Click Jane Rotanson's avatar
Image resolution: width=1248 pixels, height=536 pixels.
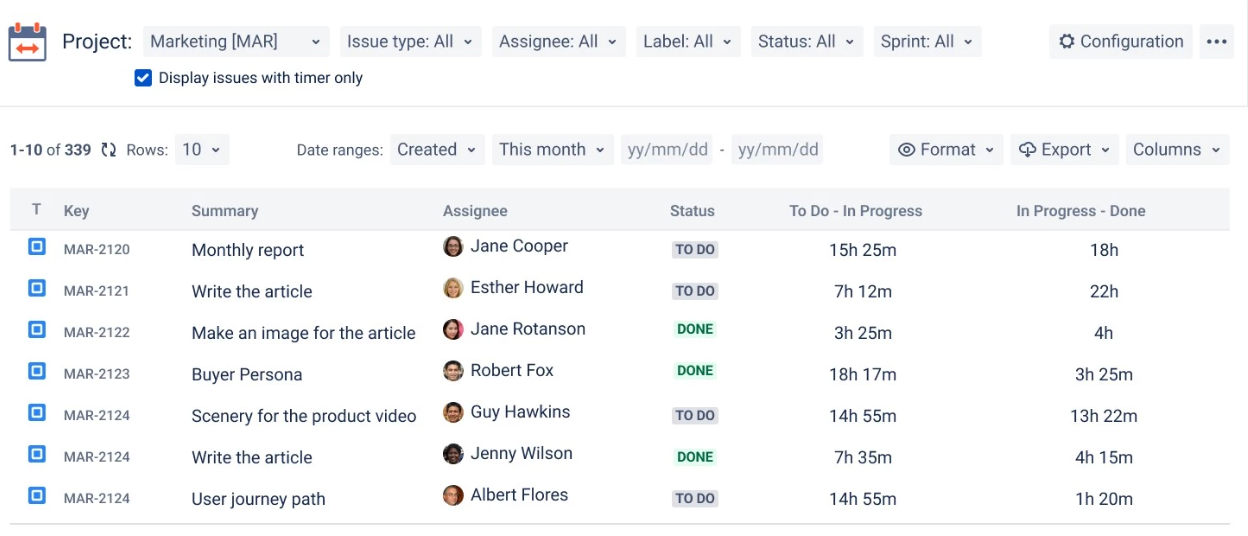coord(453,329)
